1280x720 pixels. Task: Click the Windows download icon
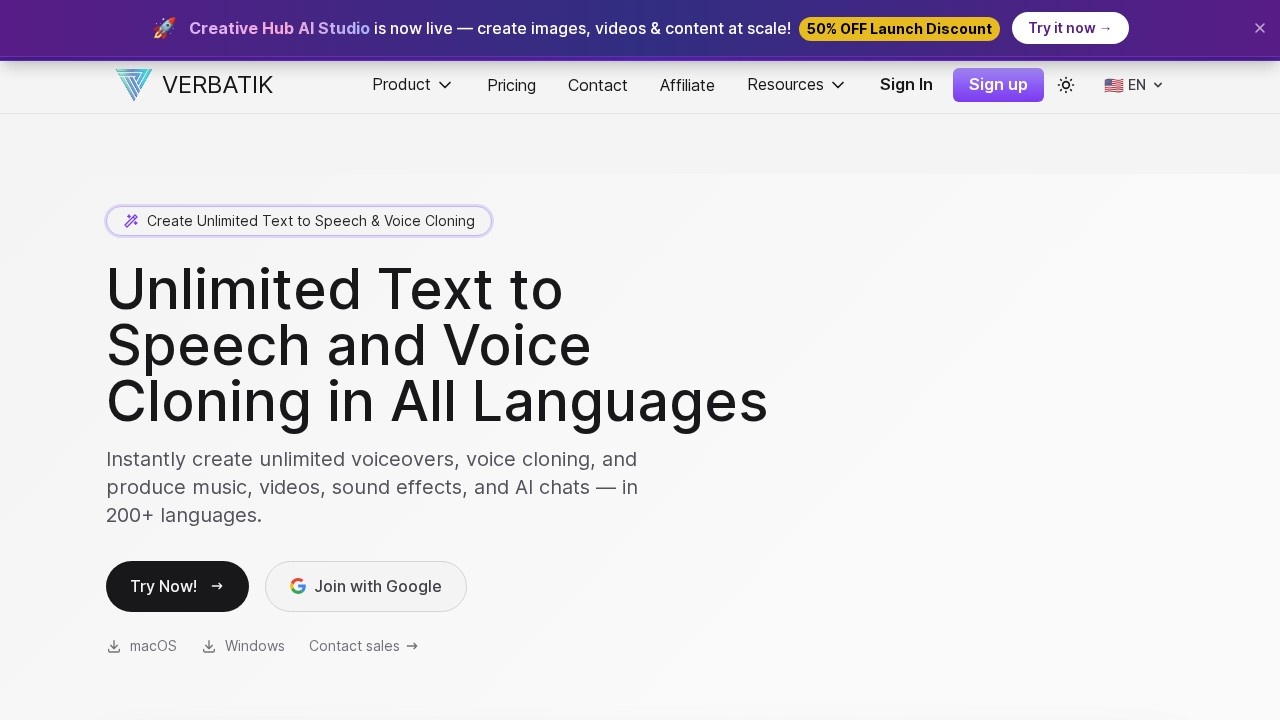click(209, 647)
